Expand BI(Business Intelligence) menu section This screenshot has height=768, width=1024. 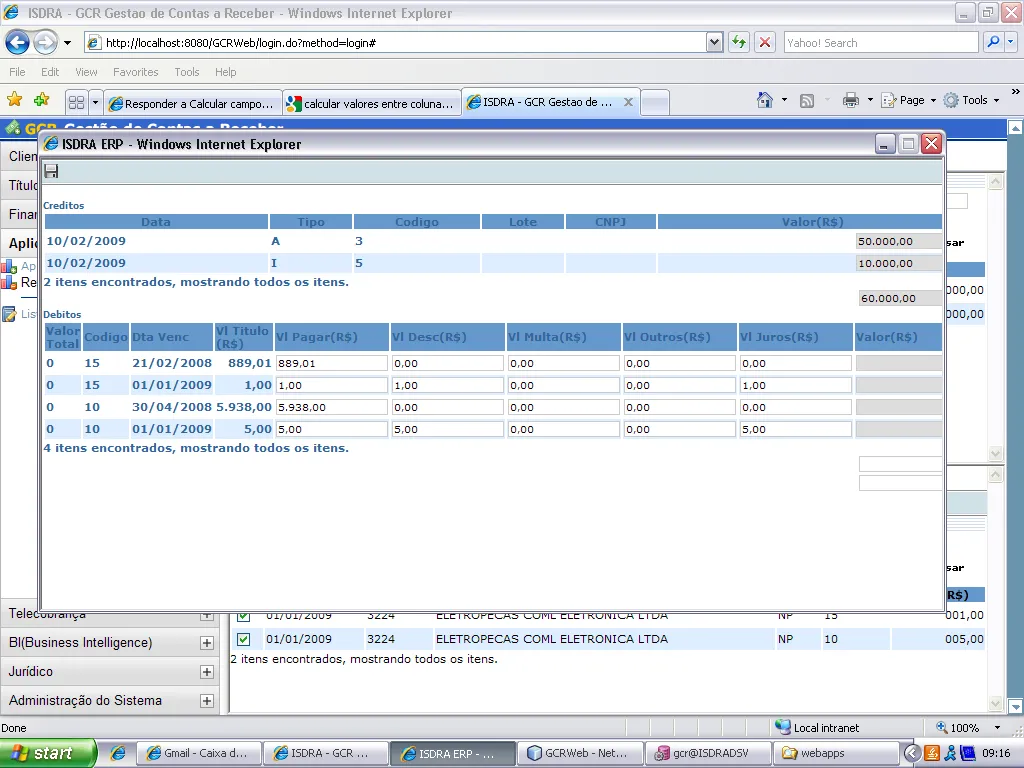point(206,643)
